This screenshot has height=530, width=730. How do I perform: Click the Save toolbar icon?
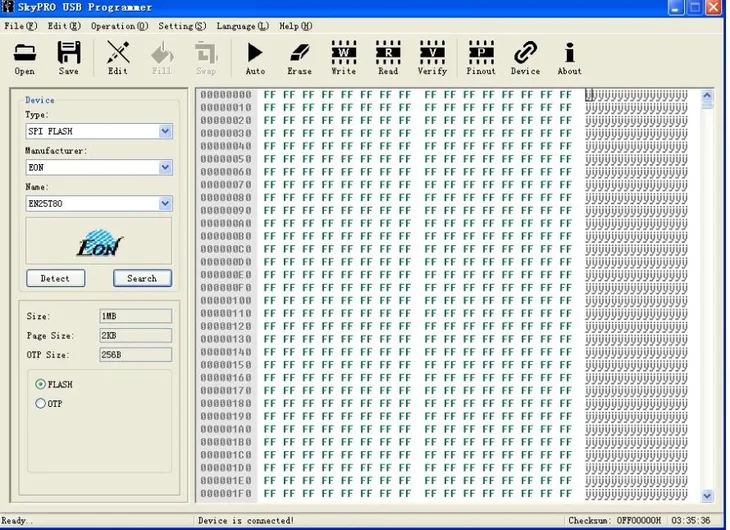[x=68, y=58]
